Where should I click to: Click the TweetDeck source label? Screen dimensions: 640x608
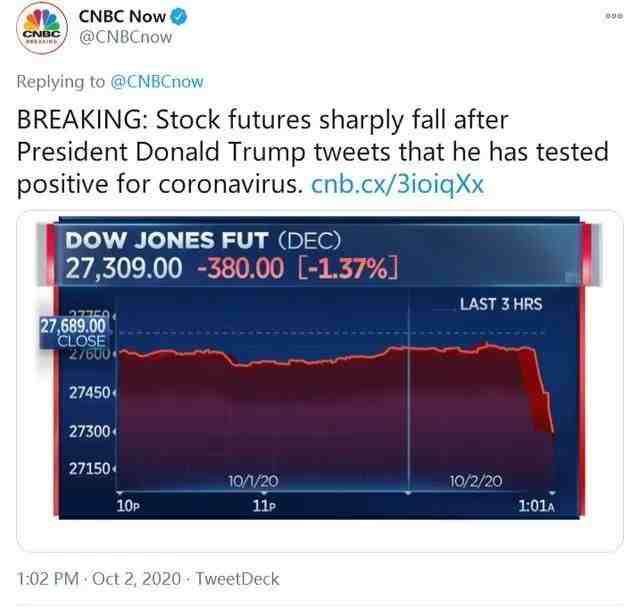pyautogui.click(x=238, y=578)
